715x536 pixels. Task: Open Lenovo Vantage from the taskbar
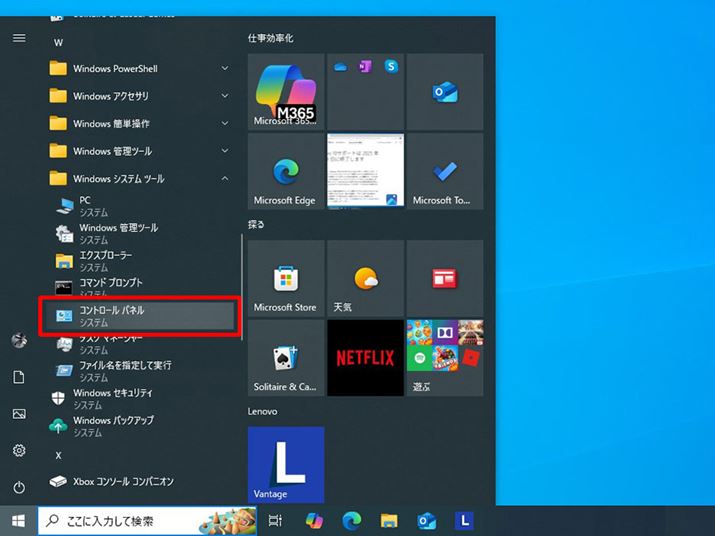[x=464, y=520]
